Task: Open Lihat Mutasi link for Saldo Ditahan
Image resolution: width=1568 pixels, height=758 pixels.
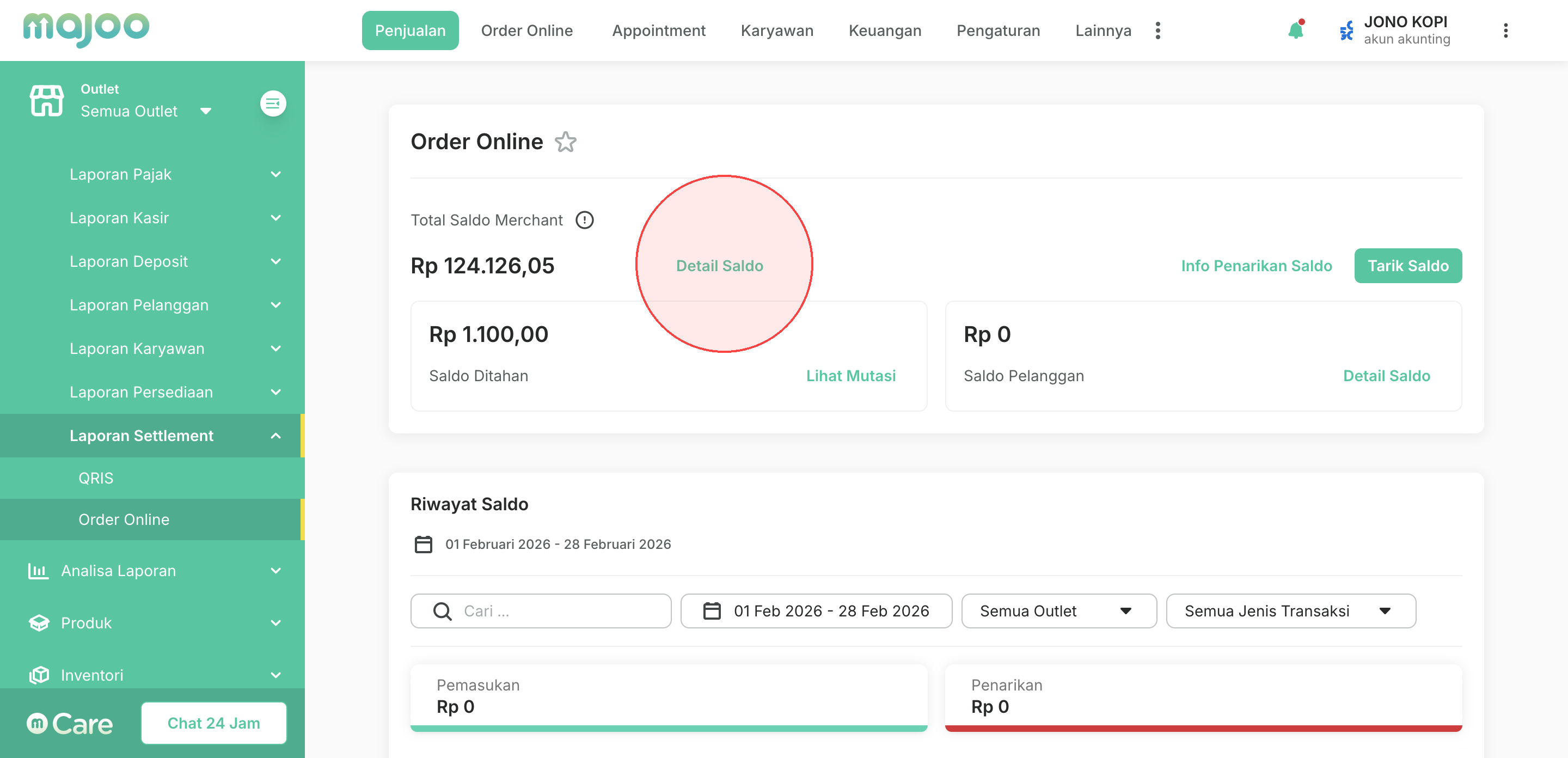Action: pyautogui.click(x=850, y=376)
